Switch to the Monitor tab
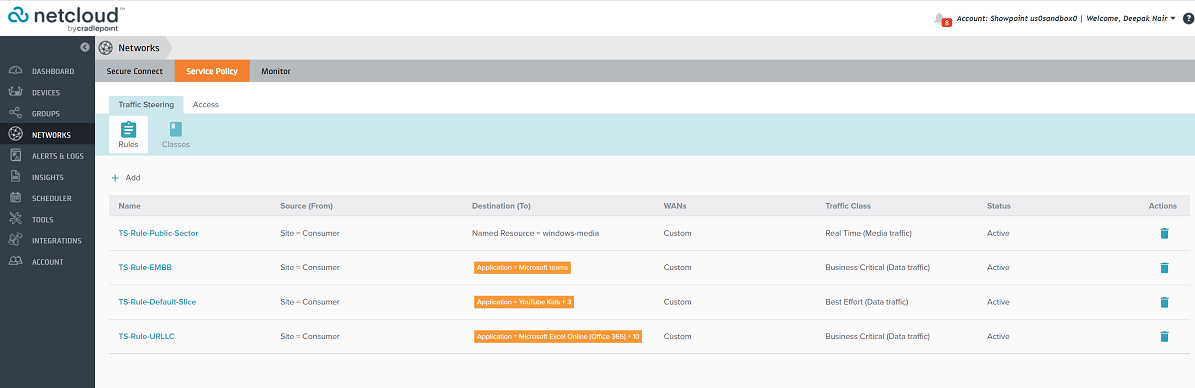The width and height of the screenshot is (1195, 388). click(275, 71)
